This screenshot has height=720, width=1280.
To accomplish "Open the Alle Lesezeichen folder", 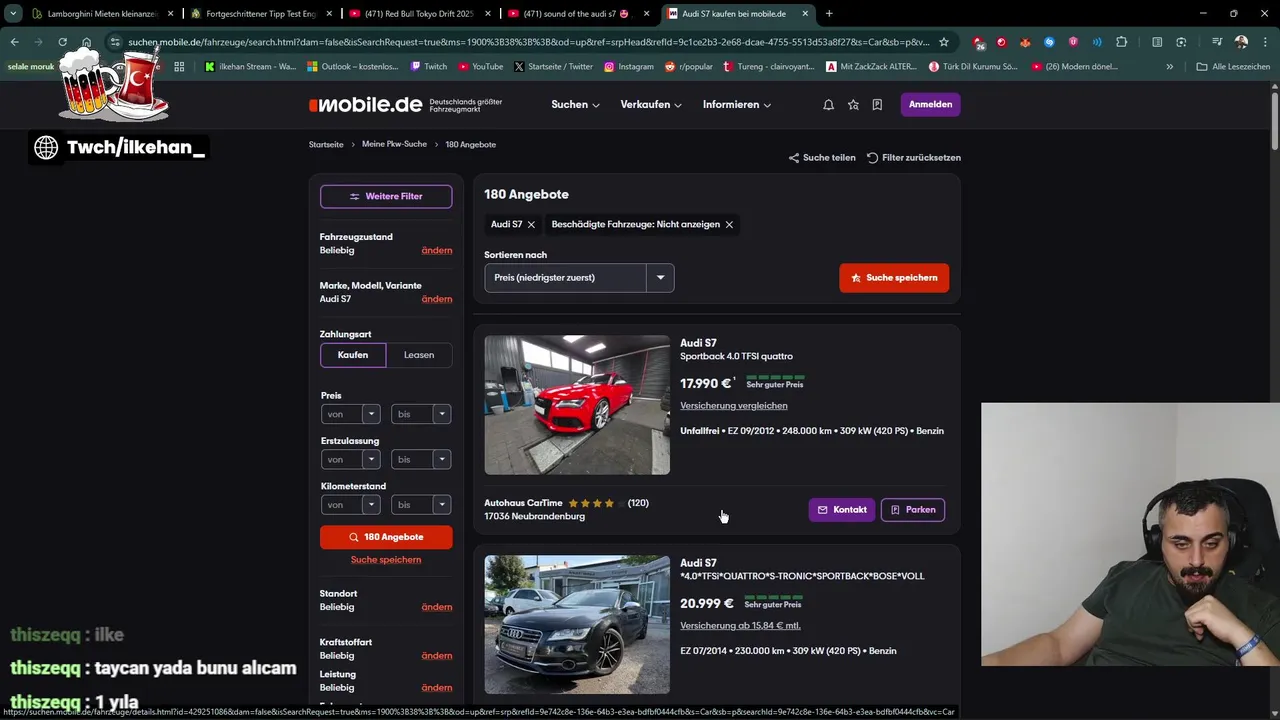I will [x=1233, y=67].
